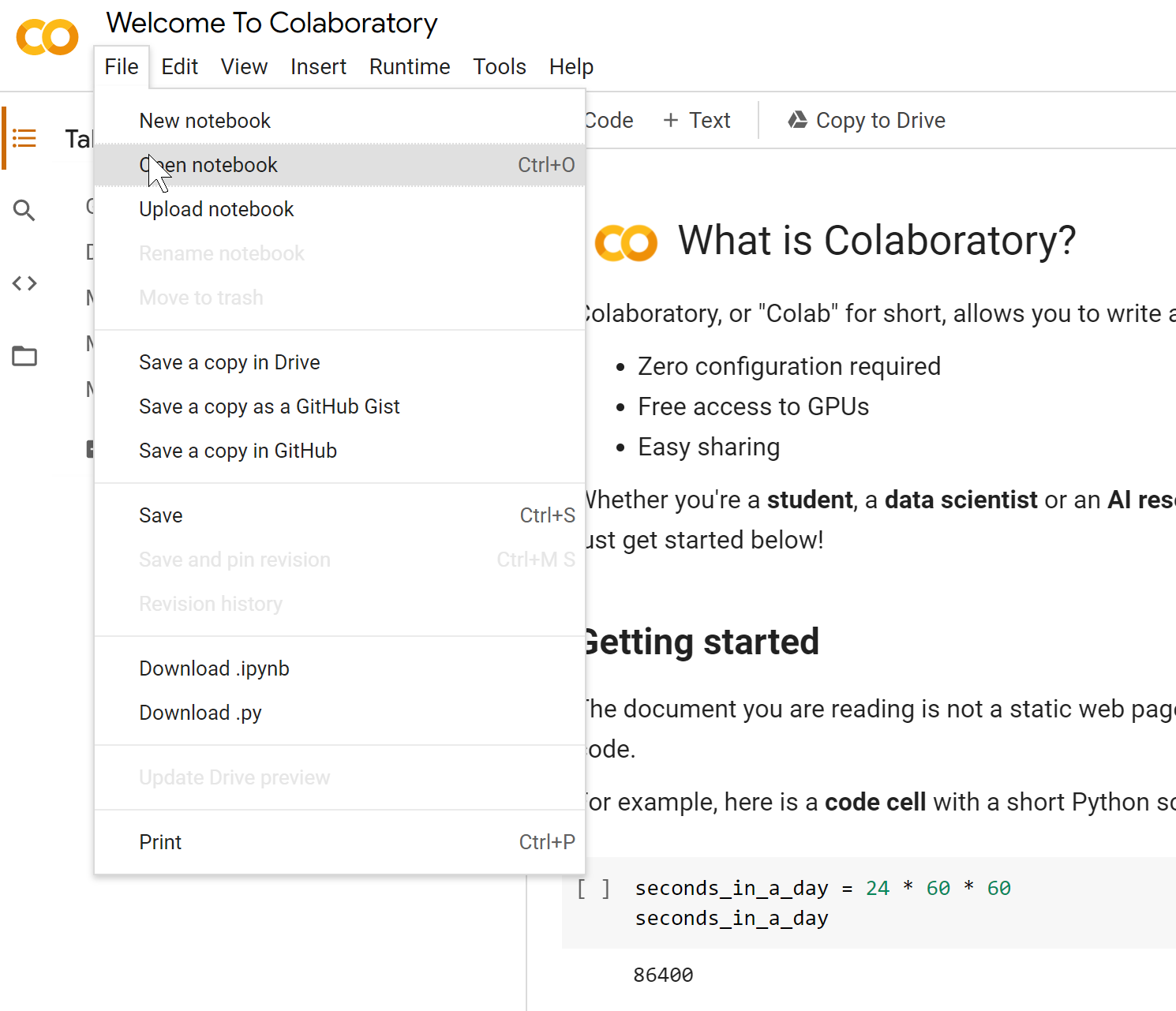Click the Google Drive icon beside Copy to Drive

click(x=798, y=120)
